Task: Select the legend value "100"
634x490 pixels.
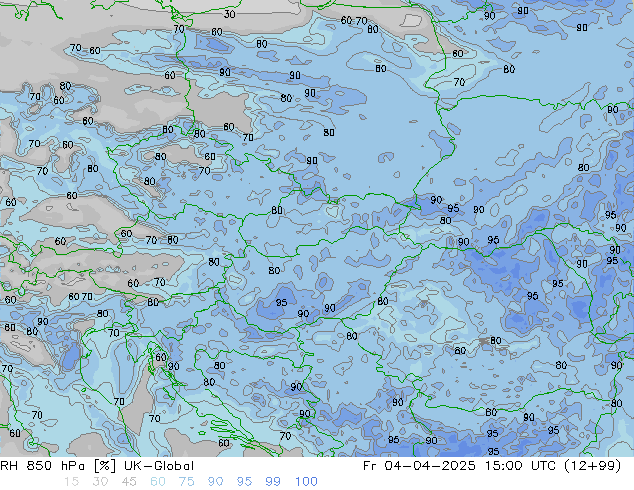Action: (306, 482)
